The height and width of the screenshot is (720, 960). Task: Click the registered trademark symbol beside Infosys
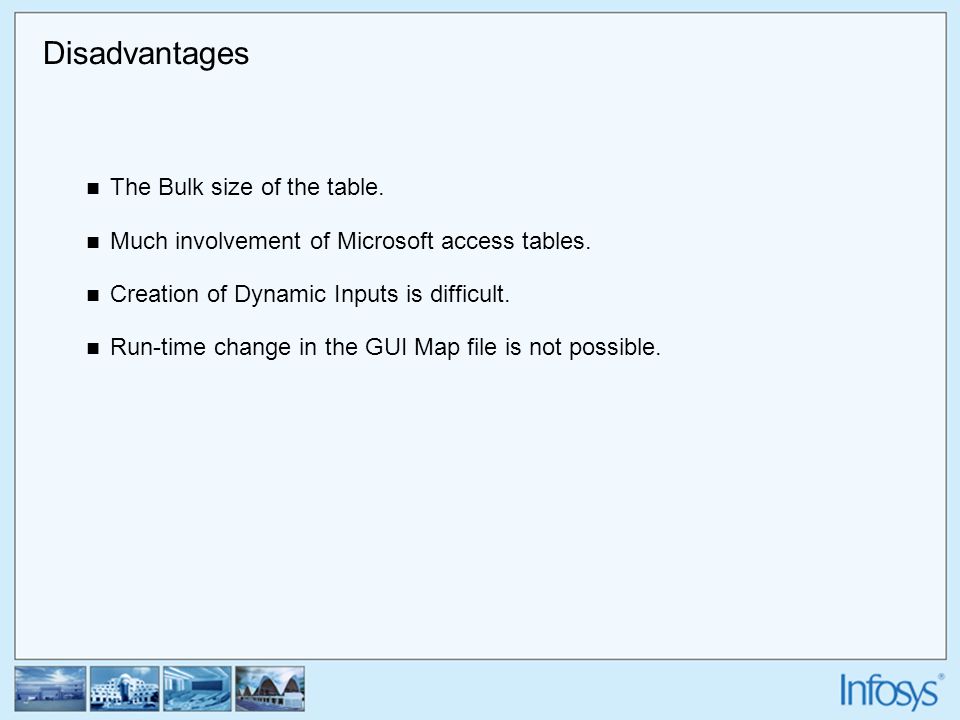coord(941,677)
